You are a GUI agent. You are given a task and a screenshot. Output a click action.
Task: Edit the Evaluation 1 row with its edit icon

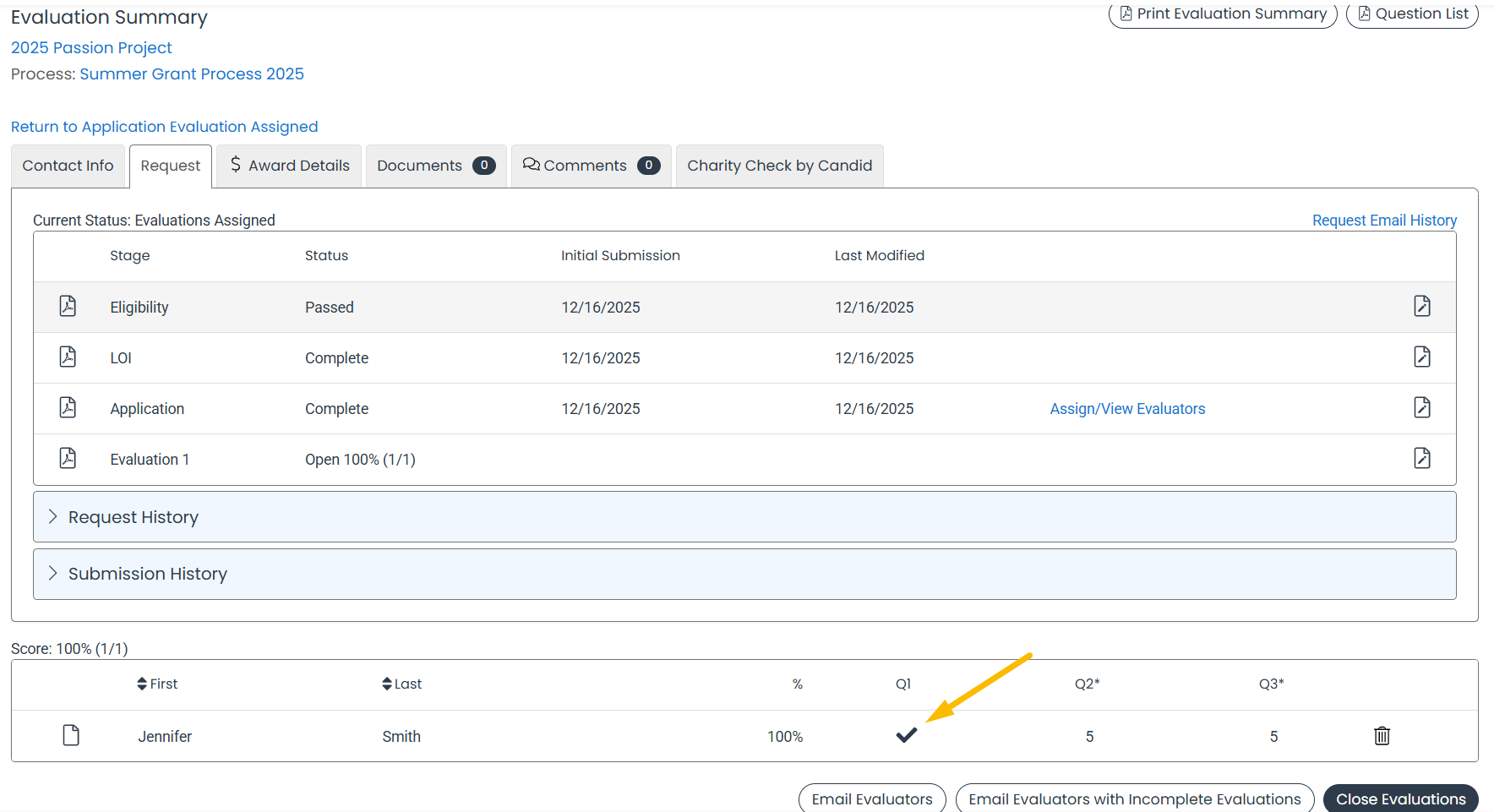pos(1422,458)
